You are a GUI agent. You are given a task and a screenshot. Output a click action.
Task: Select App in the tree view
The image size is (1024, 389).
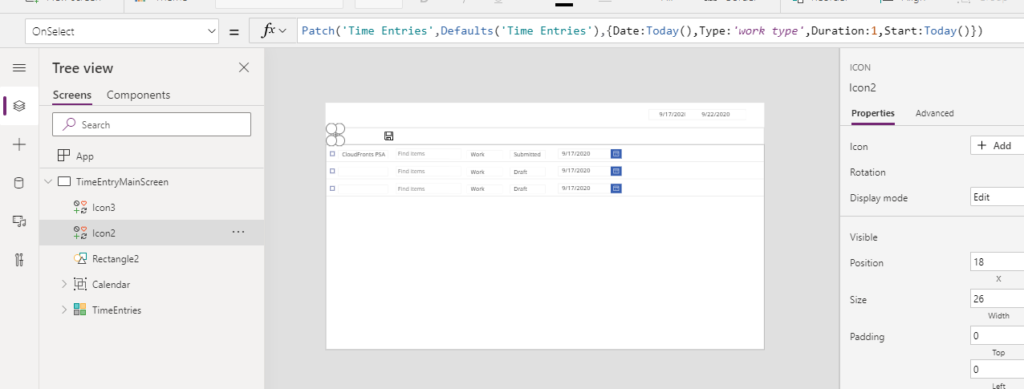click(x=84, y=156)
